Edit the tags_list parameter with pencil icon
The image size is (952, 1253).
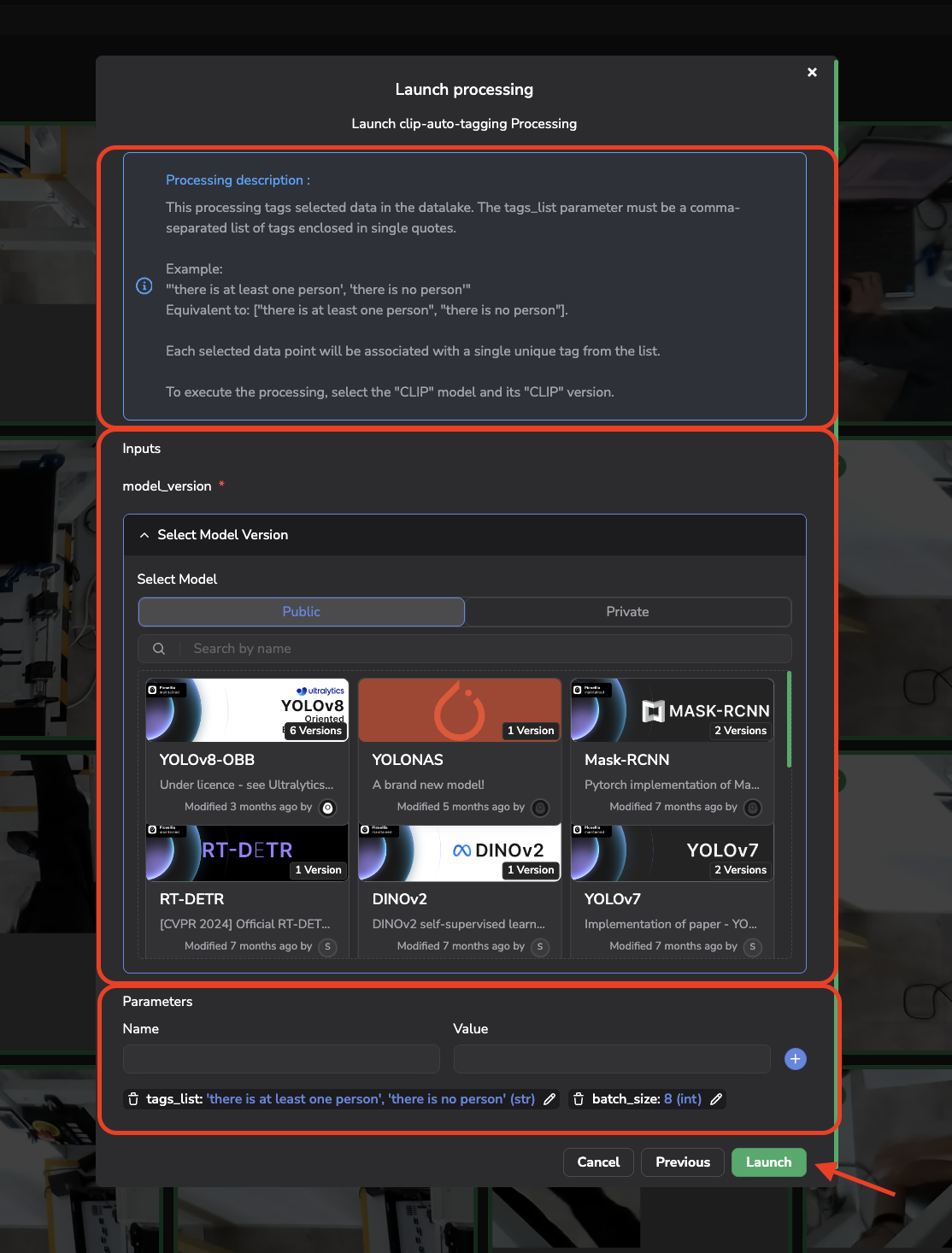pyautogui.click(x=549, y=1099)
